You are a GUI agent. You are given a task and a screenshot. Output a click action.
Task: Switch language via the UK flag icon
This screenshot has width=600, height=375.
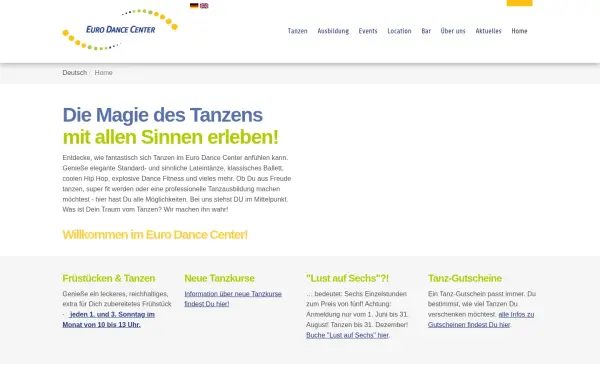(204, 5)
